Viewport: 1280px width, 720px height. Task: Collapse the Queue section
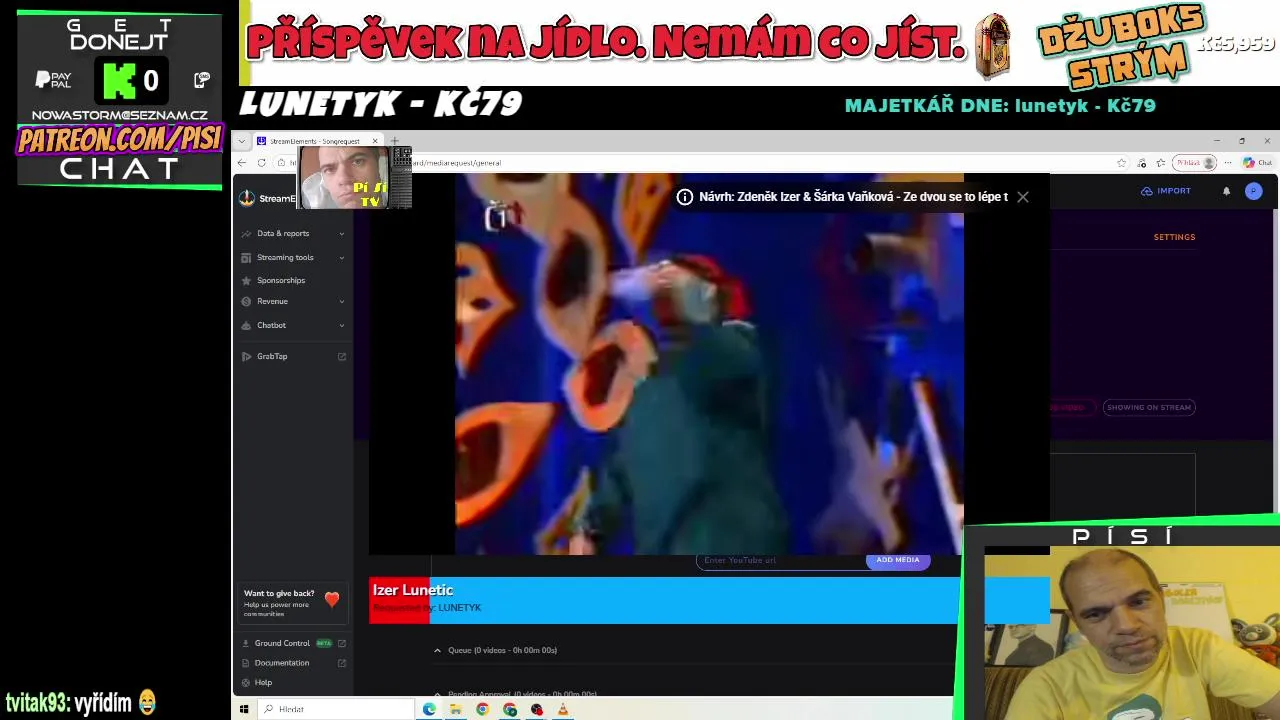point(437,651)
